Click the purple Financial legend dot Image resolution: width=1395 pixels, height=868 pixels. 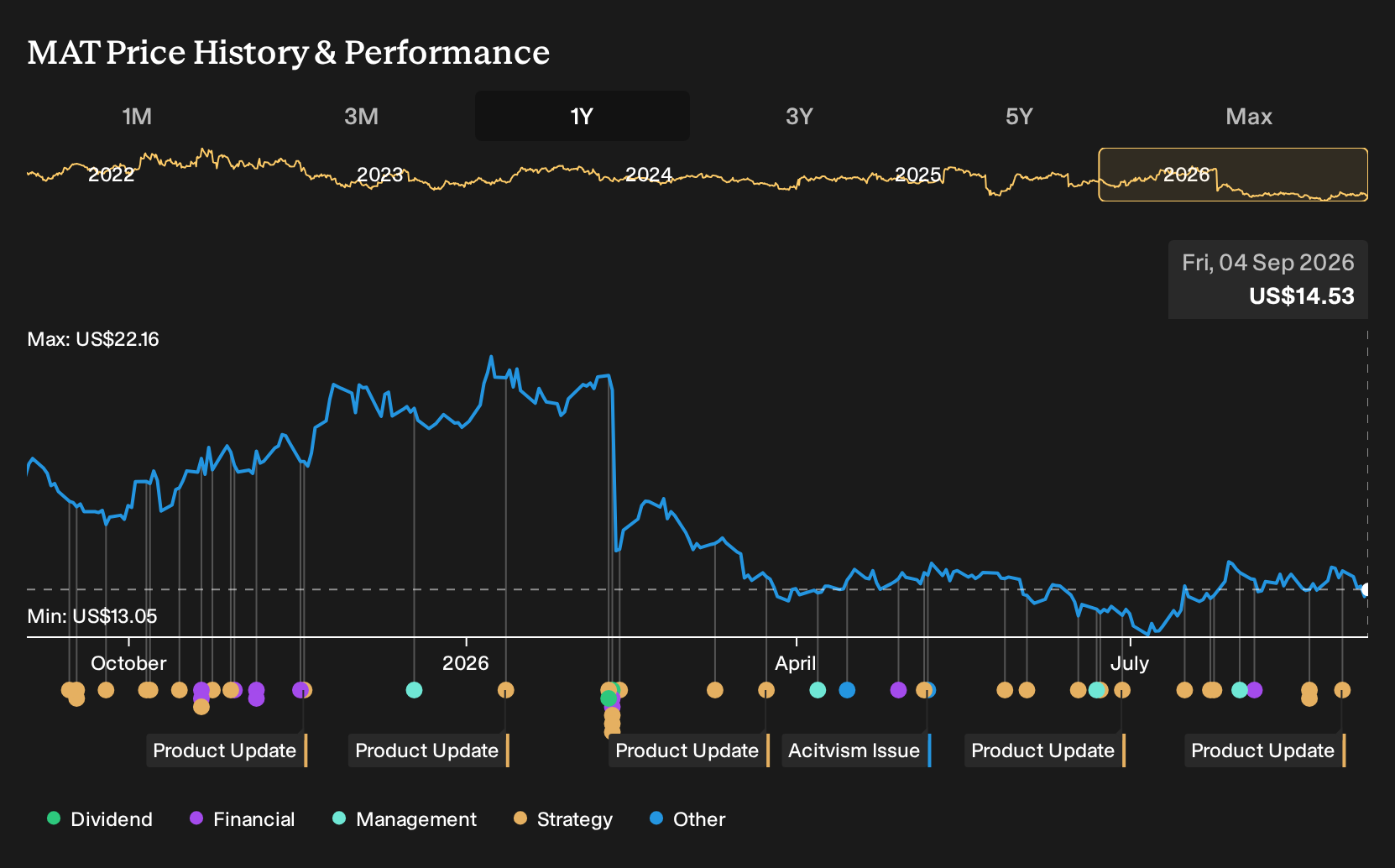[x=196, y=818]
